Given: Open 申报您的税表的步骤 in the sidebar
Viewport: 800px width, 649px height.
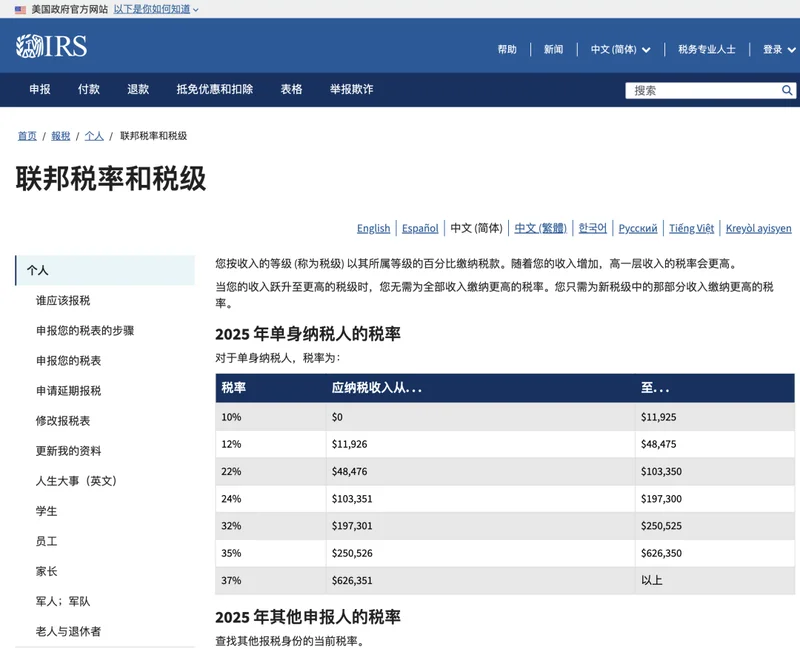Looking at the screenshot, I should 85,331.
